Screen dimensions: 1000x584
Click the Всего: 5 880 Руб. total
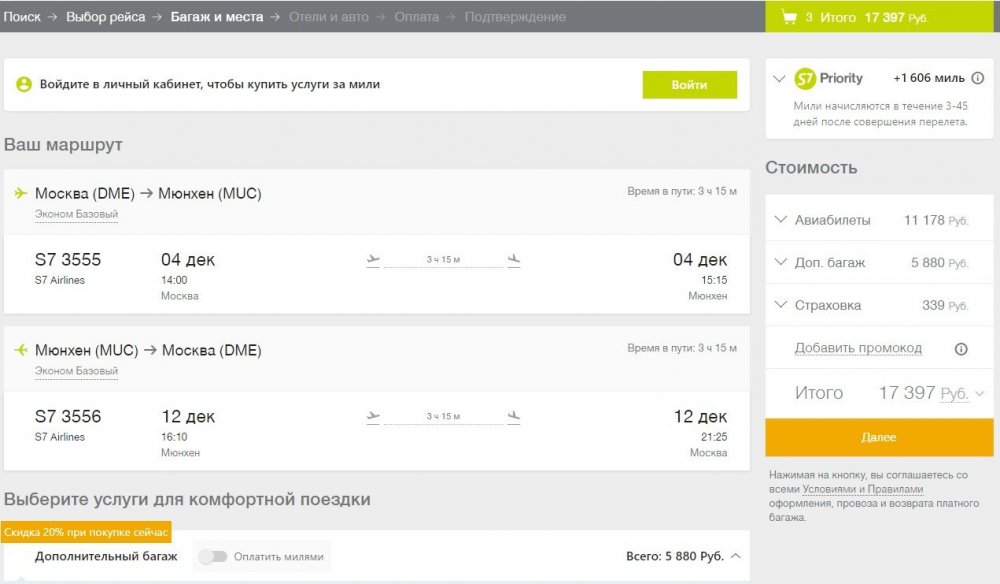[675, 556]
